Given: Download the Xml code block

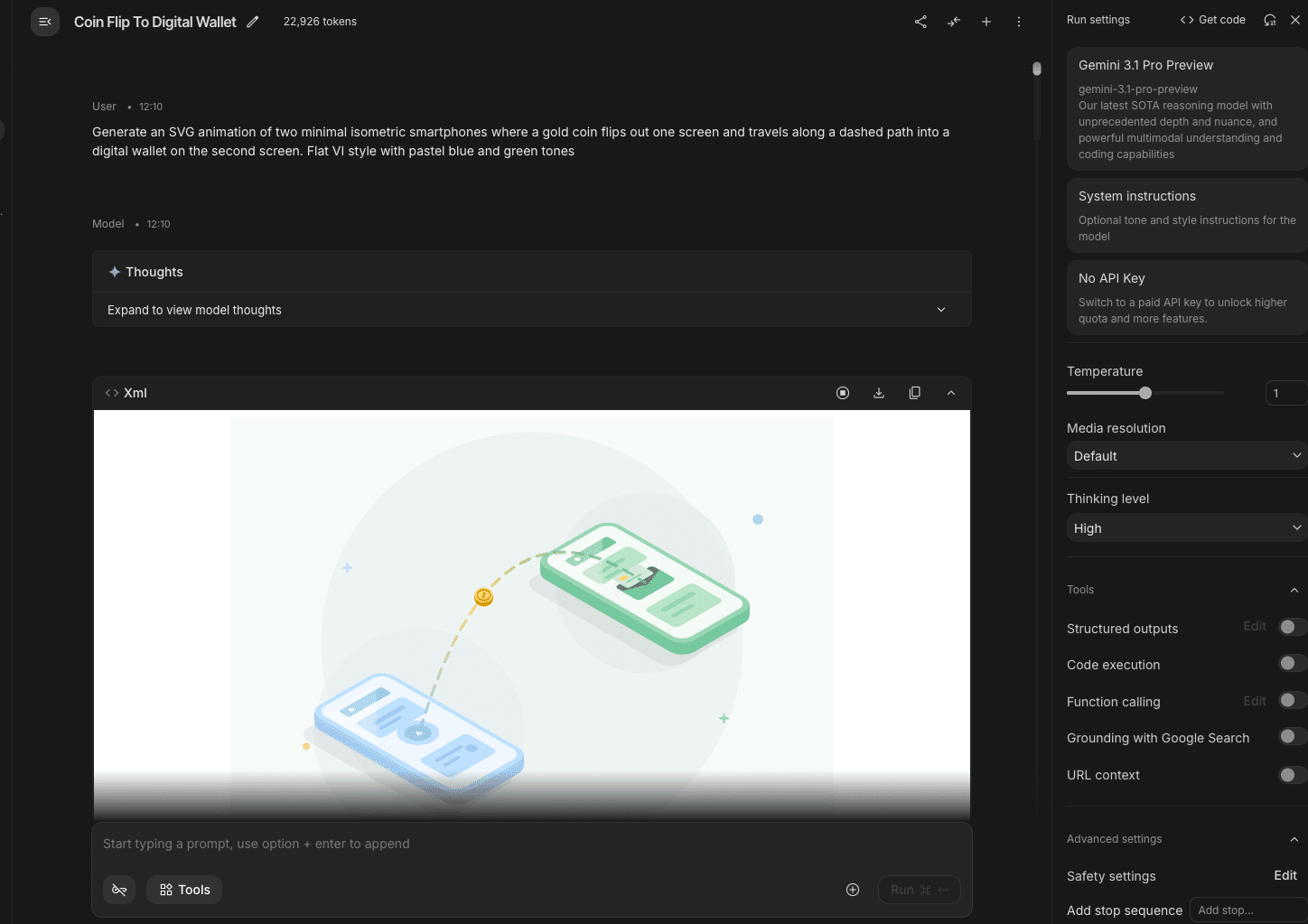Looking at the screenshot, I should pyautogui.click(x=879, y=393).
